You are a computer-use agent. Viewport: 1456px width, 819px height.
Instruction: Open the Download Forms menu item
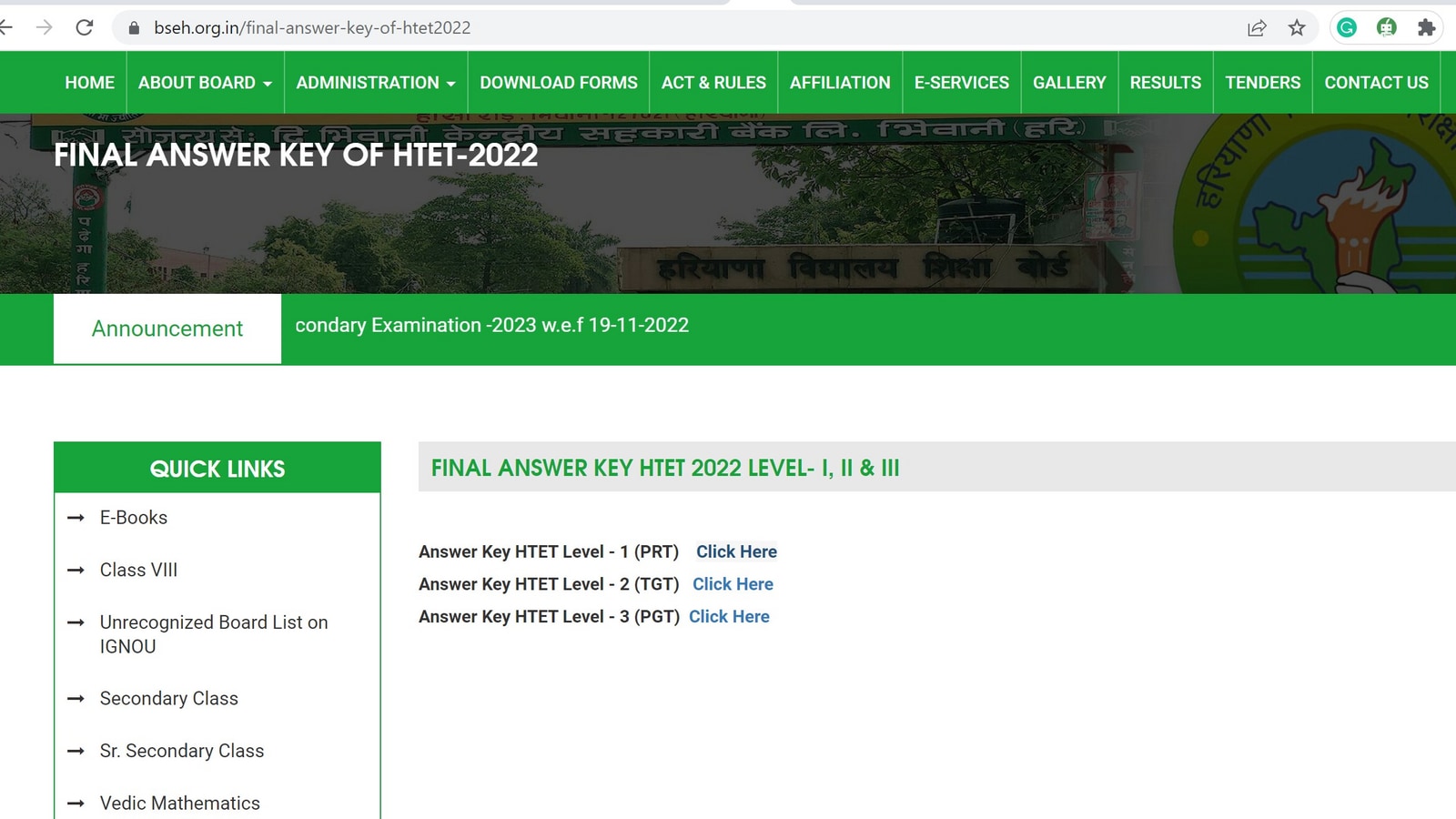coord(558,83)
